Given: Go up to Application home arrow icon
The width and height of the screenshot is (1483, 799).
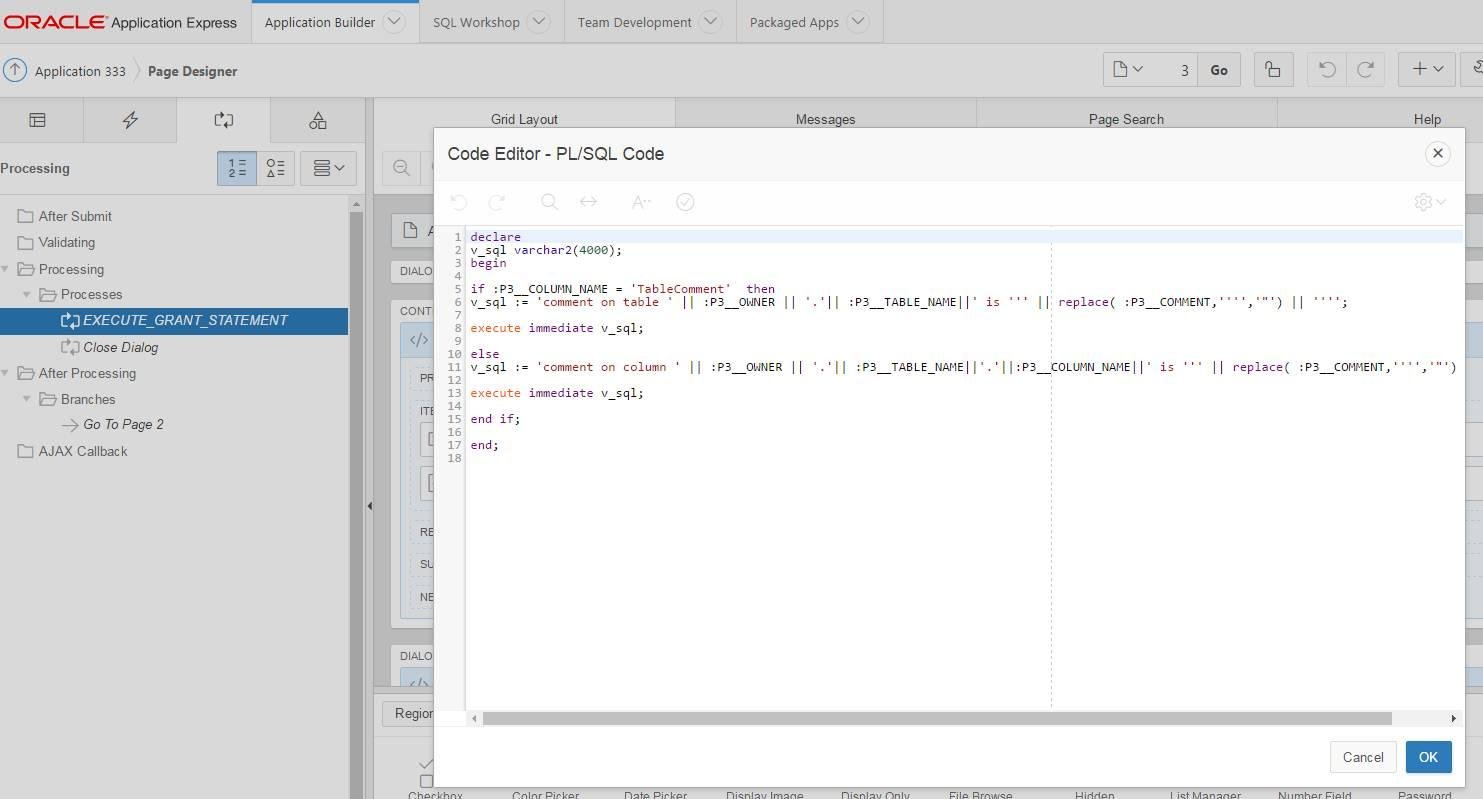Looking at the screenshot, I should [x=15, y=71].
